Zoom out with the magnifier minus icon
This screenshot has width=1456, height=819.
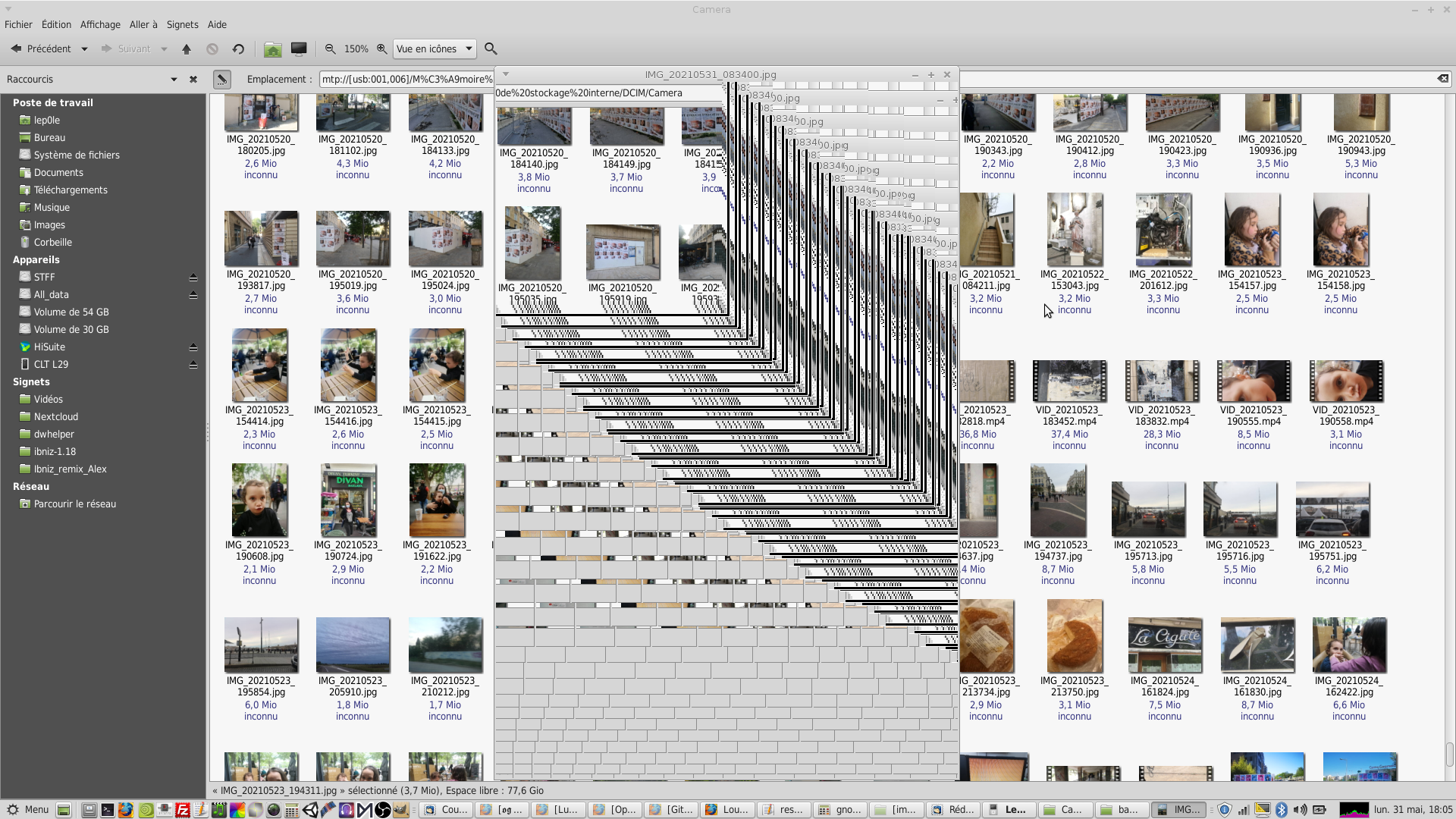331,49
